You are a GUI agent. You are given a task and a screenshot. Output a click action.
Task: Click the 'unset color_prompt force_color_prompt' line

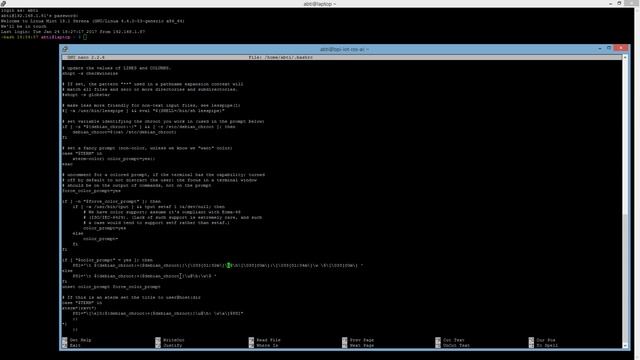pyautogui.click(x=111, y=287)
